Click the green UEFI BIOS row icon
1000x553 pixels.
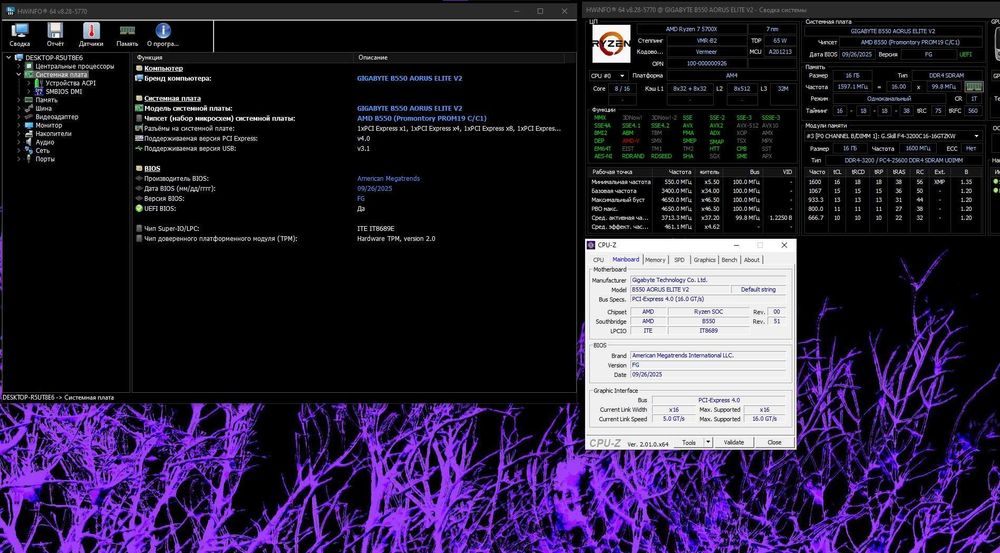[139, 209]
